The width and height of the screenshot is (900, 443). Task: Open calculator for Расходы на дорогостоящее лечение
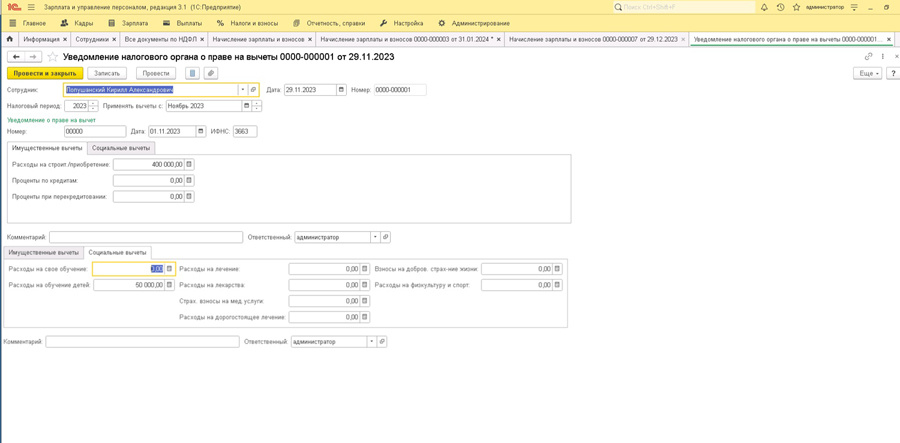tap(364, 317)
